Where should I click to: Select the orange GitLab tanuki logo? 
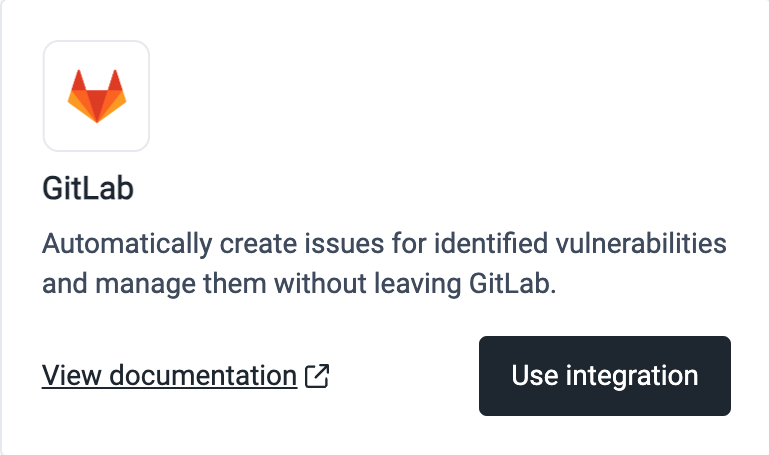(x=96, y=95)
